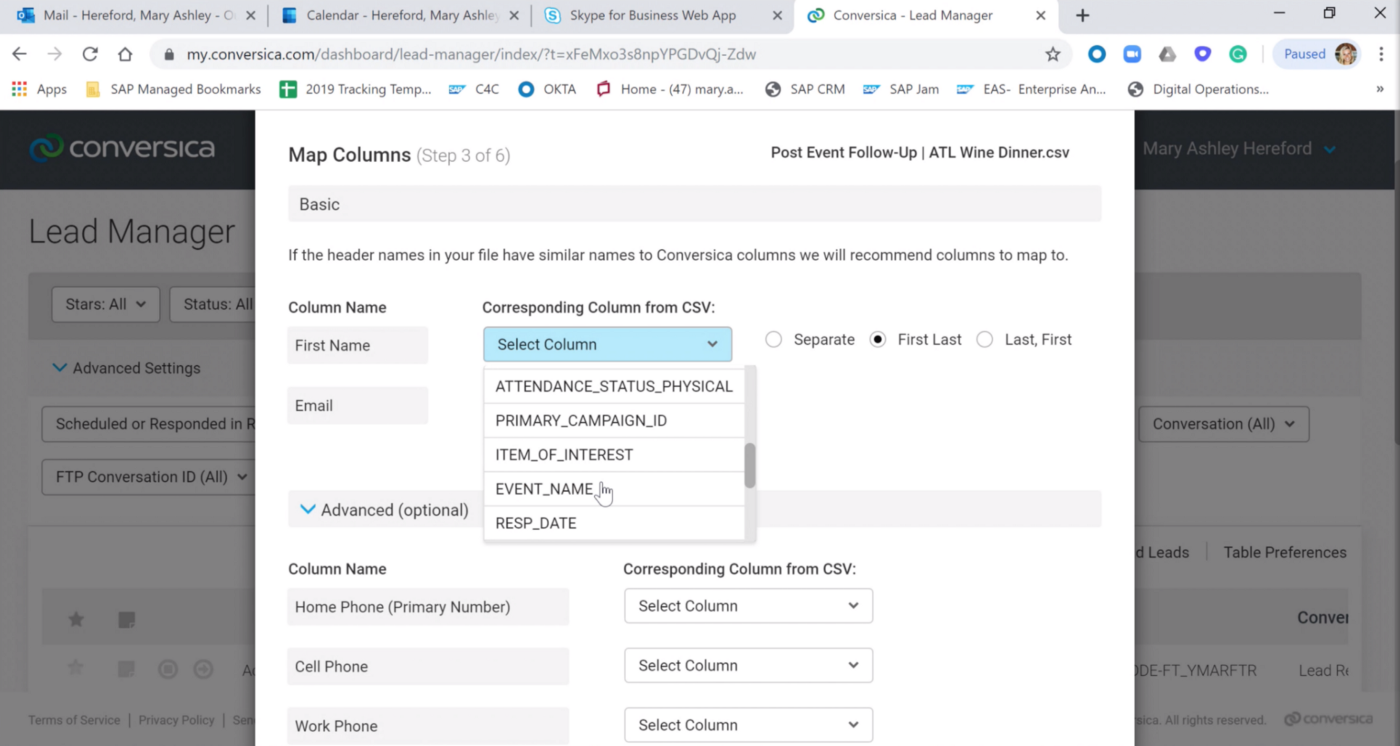
Task: Click the Paused profile button
Action: [x=1319, y=54]
